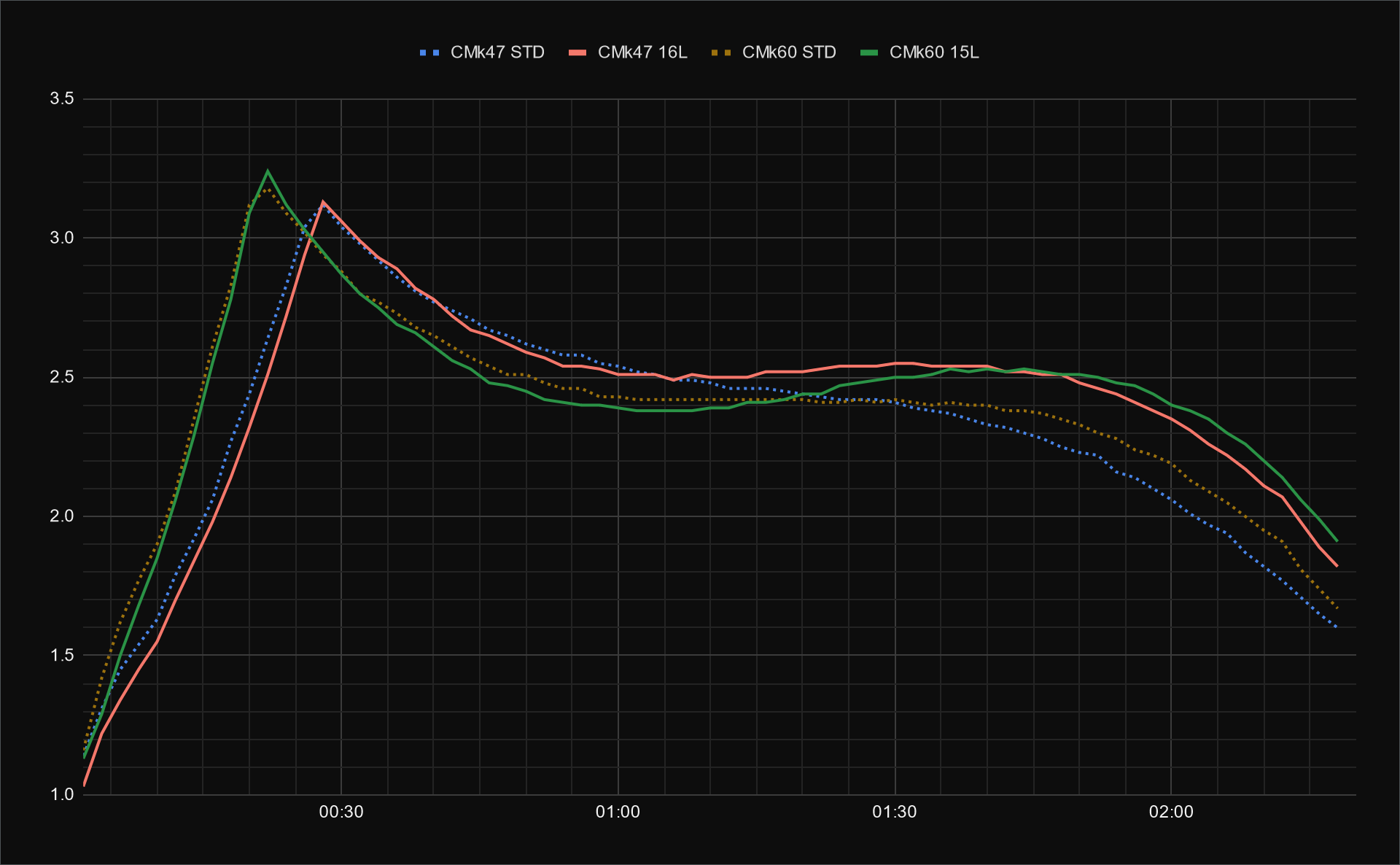Click the 01:00 x-axis label

pyautogui.click(x=618, y=812)
